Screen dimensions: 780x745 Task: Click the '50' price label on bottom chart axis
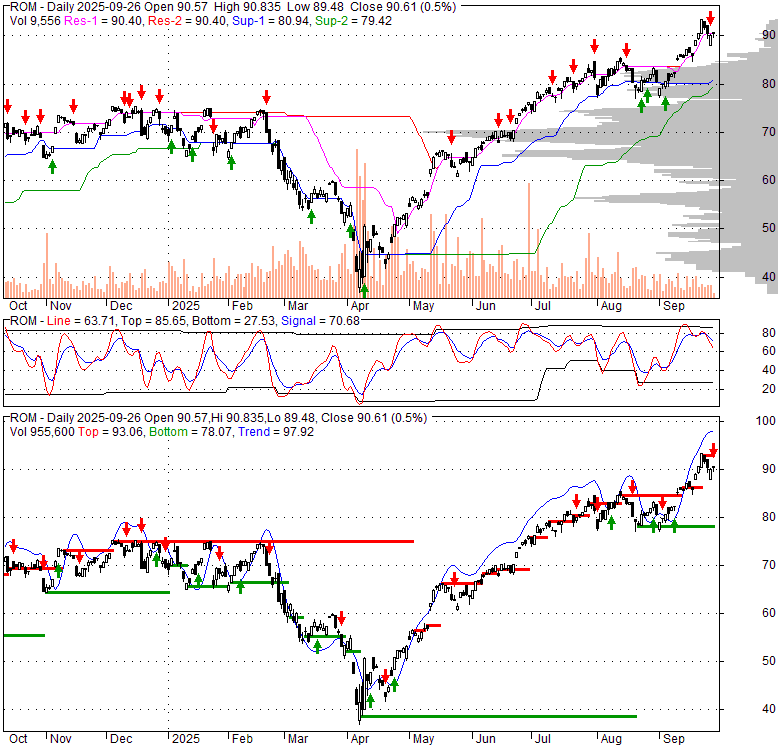tap(769, 661)
